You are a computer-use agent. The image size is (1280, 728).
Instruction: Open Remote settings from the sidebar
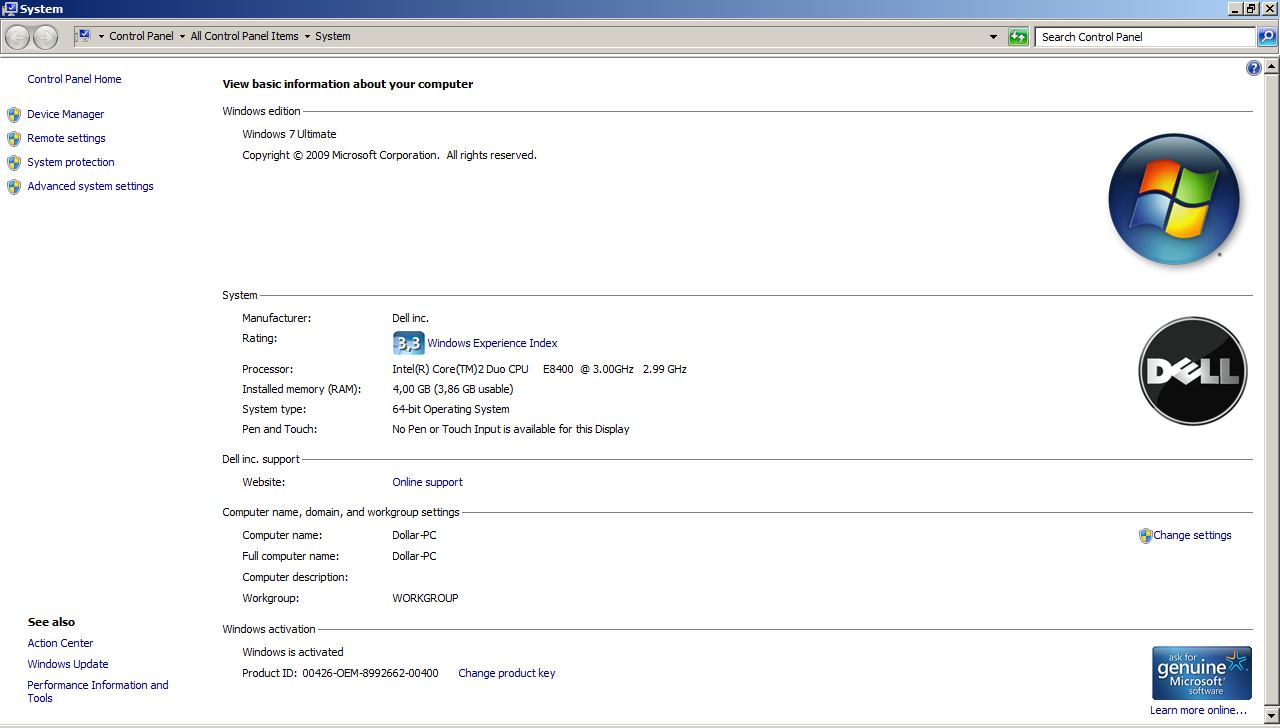click(66, 138)
